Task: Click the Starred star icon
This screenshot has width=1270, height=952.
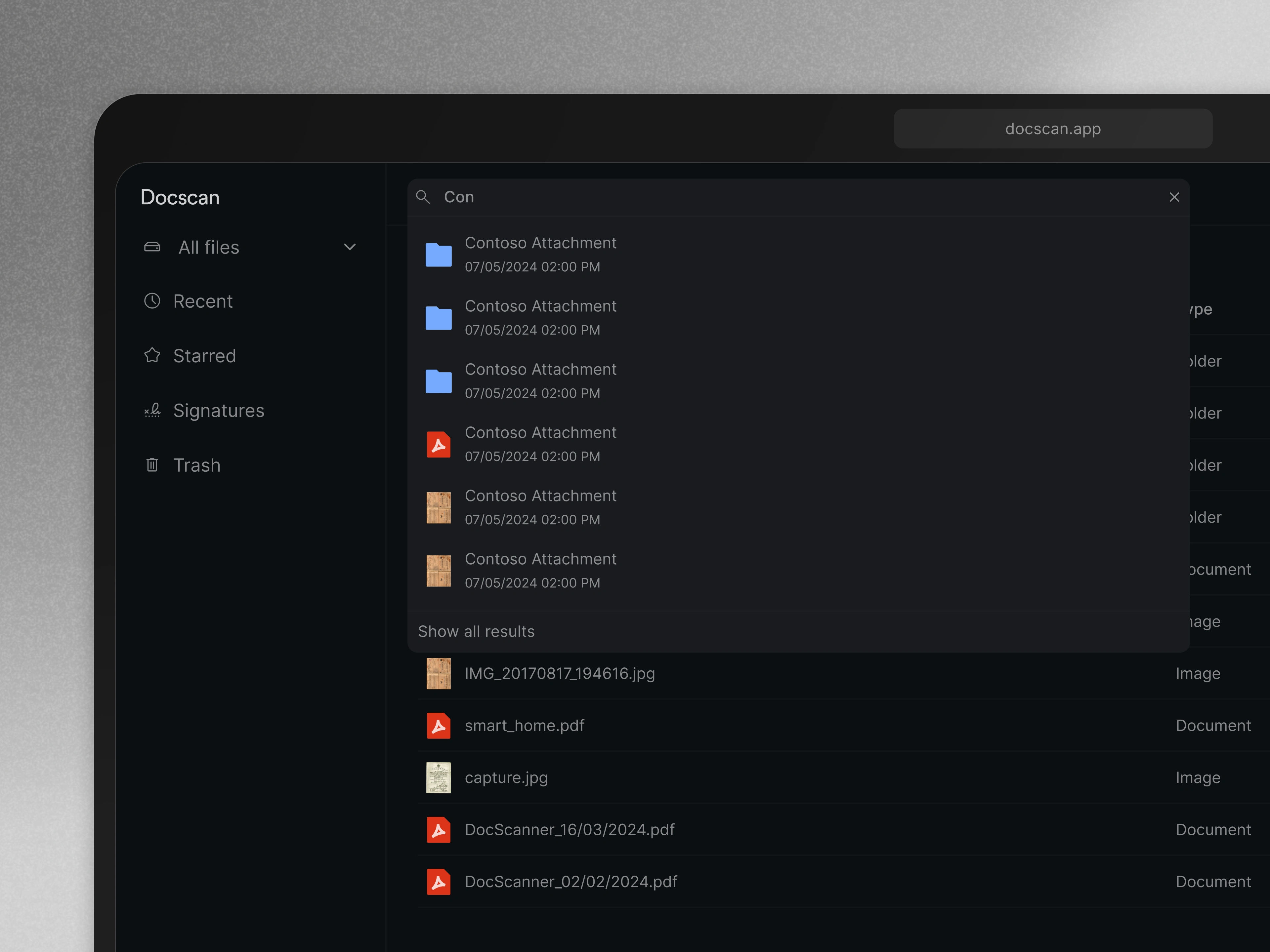Action: (152, 355)
